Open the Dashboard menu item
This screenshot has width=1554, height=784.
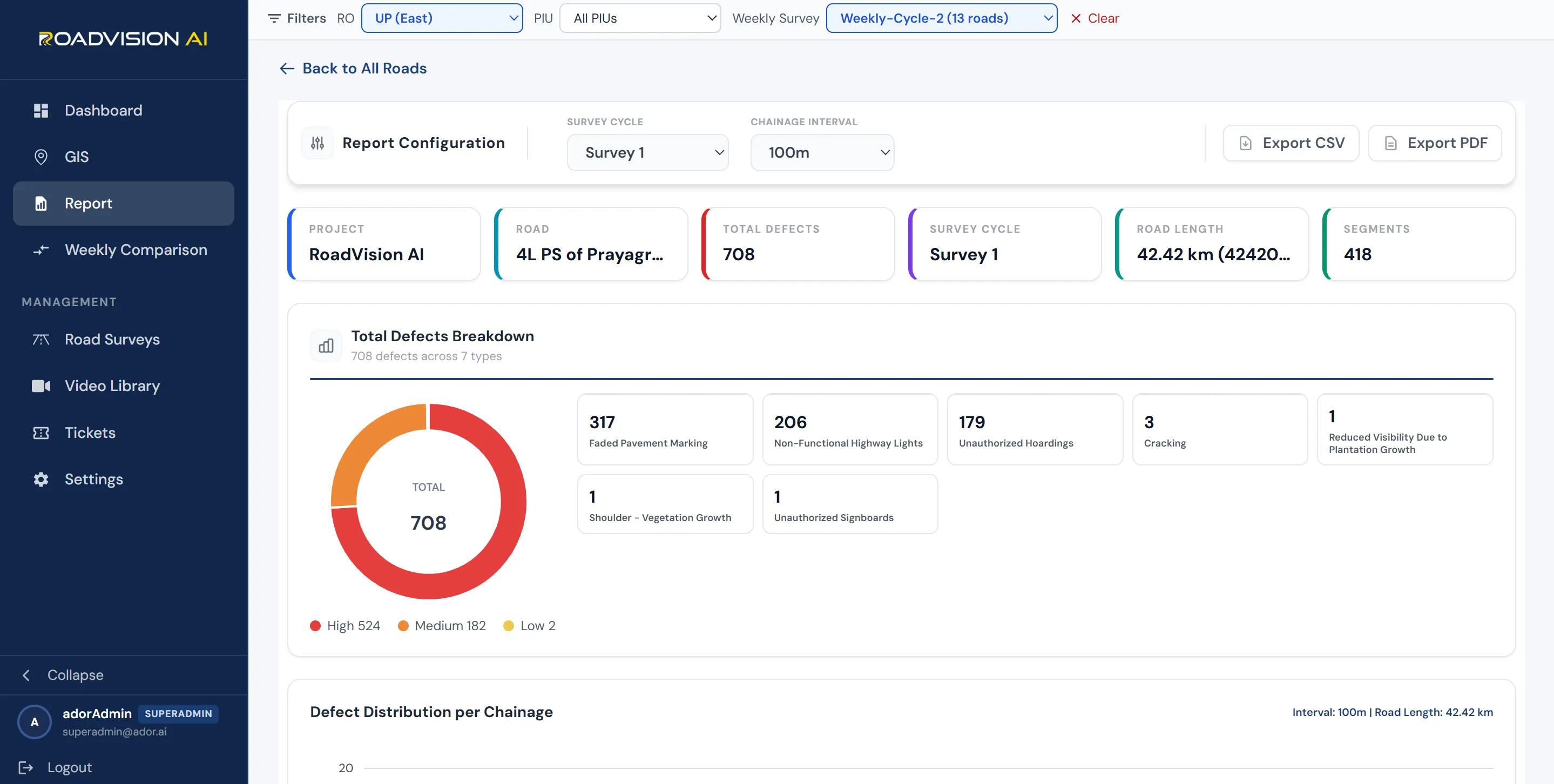tap(123, 110)
